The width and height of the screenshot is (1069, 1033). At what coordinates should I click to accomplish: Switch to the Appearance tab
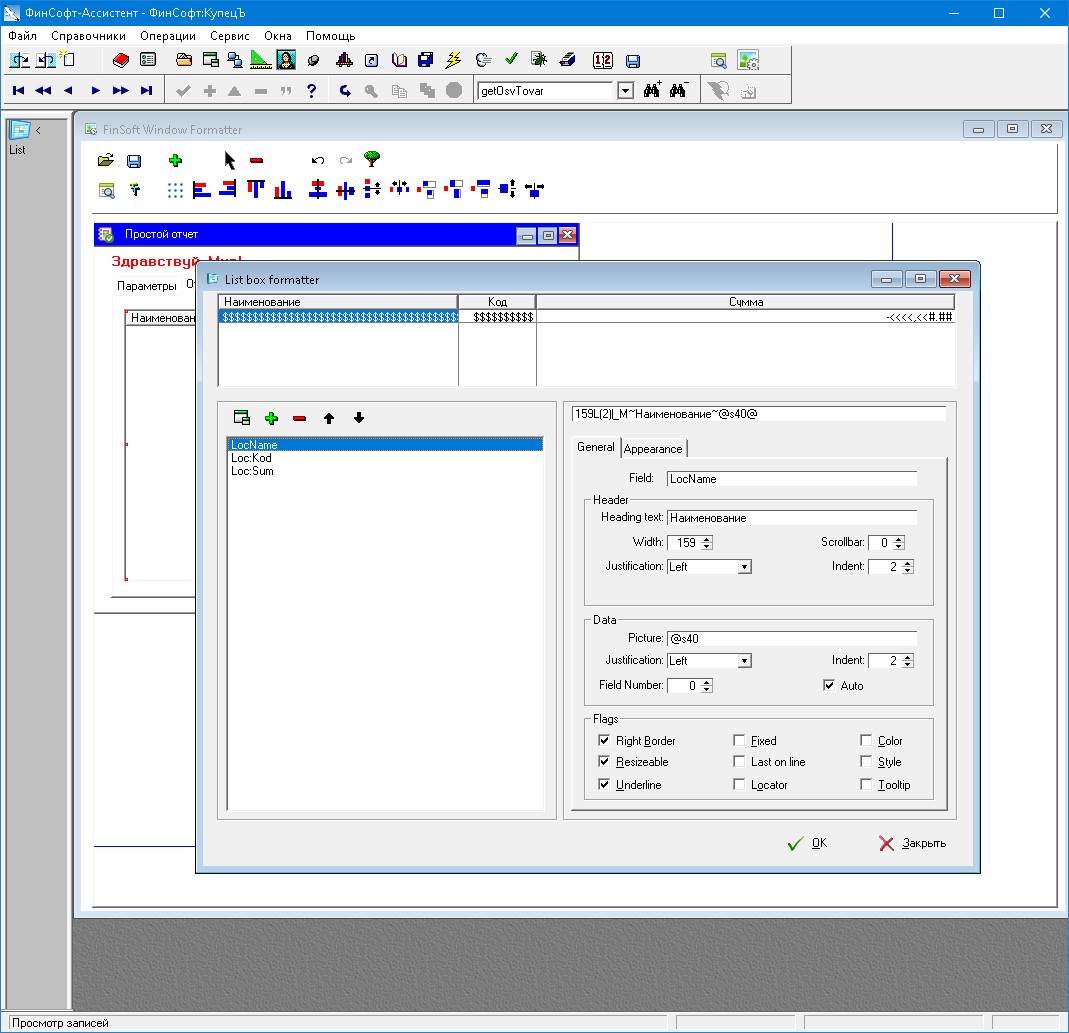coord(653,449)
